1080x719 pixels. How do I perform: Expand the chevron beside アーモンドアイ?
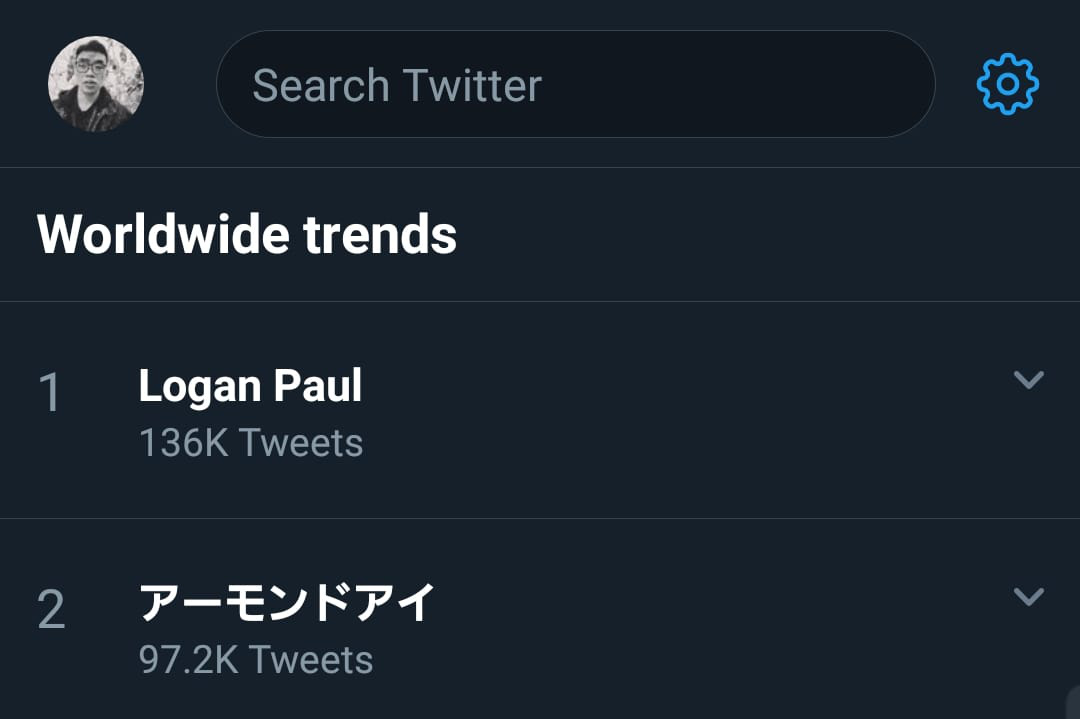[1029, 596]
